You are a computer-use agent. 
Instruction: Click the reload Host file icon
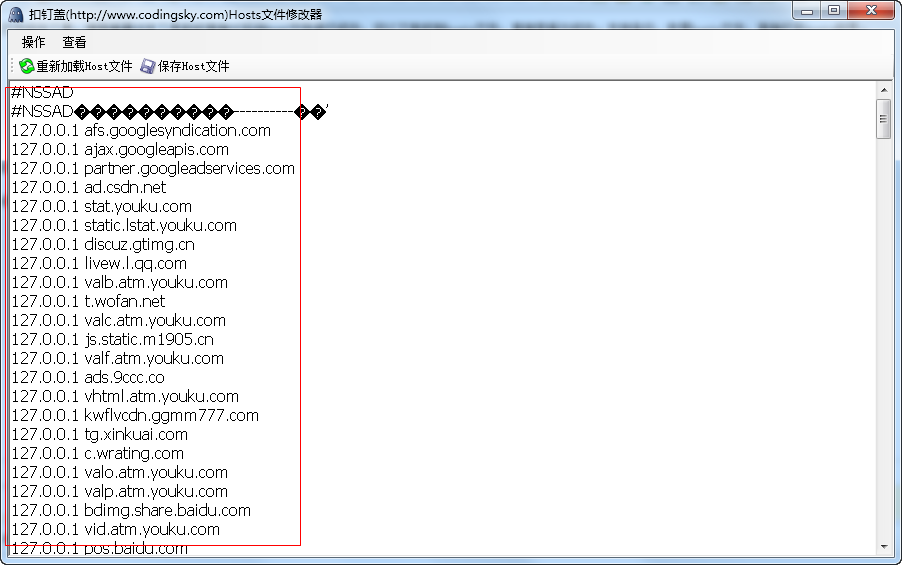(26, 66)
